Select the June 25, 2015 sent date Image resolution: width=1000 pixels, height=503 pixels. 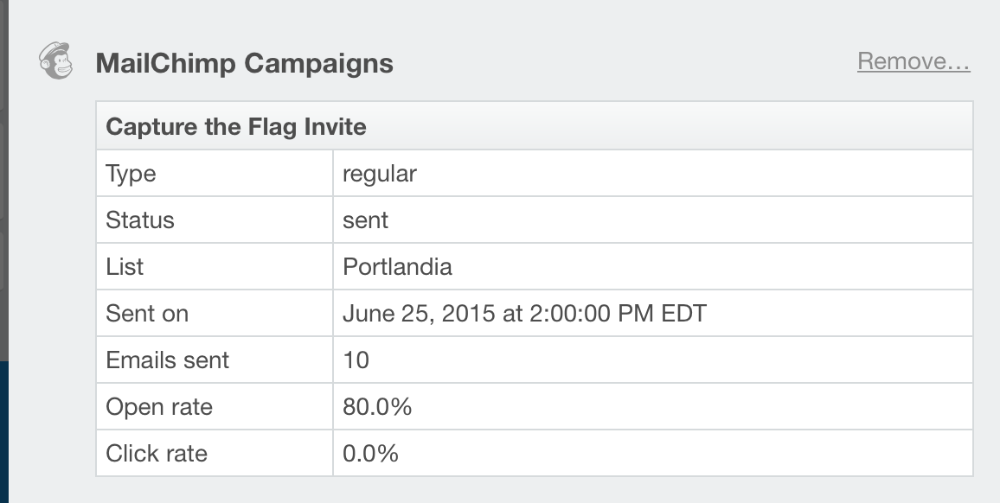[524, 314]
